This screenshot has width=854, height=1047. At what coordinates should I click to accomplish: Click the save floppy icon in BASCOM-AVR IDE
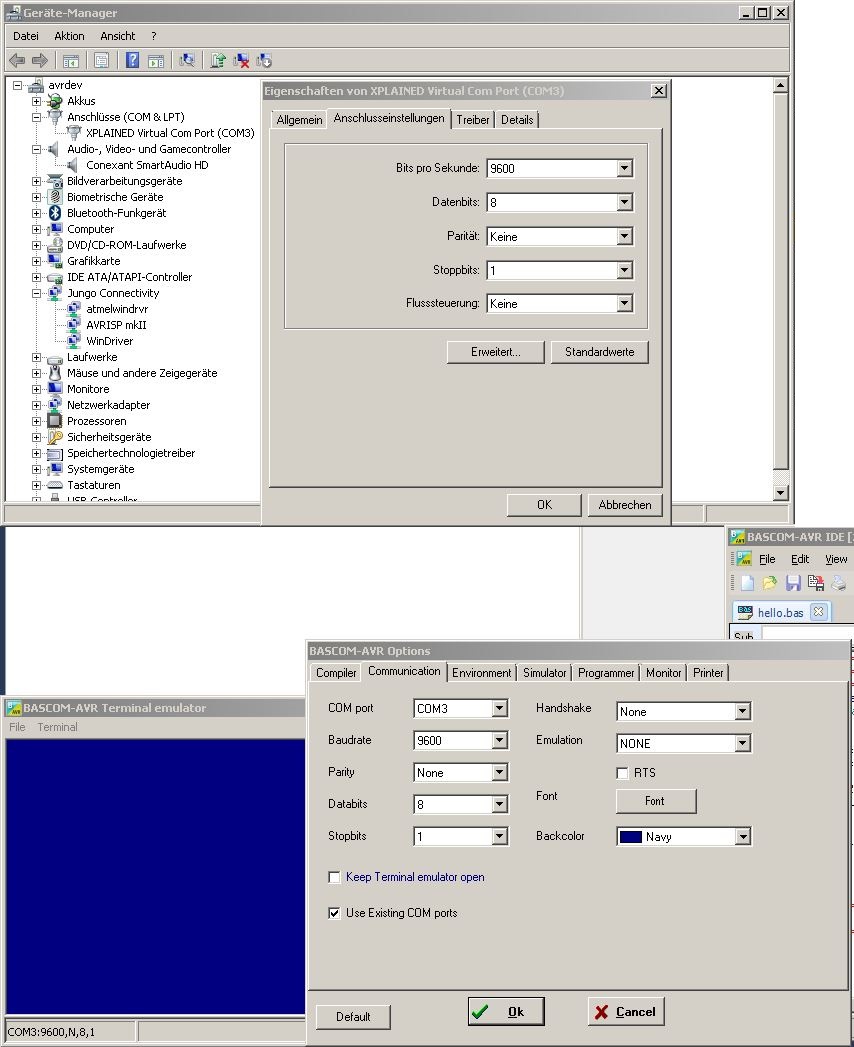[793, 583]
